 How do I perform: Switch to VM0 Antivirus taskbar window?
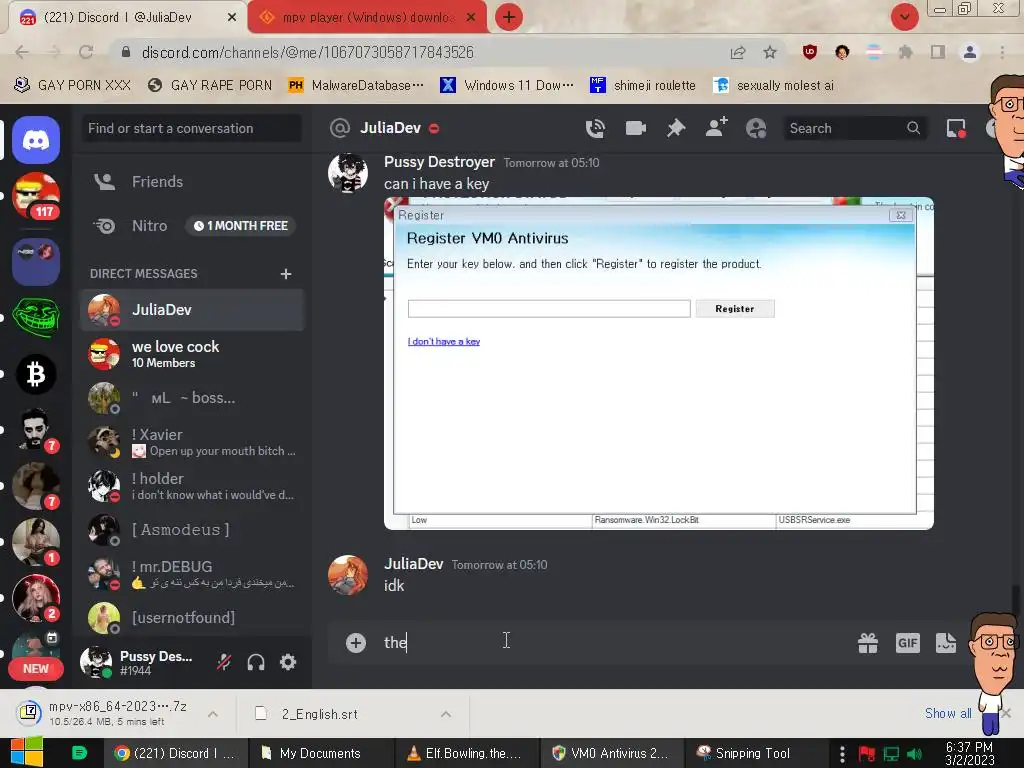click(611, 753)
